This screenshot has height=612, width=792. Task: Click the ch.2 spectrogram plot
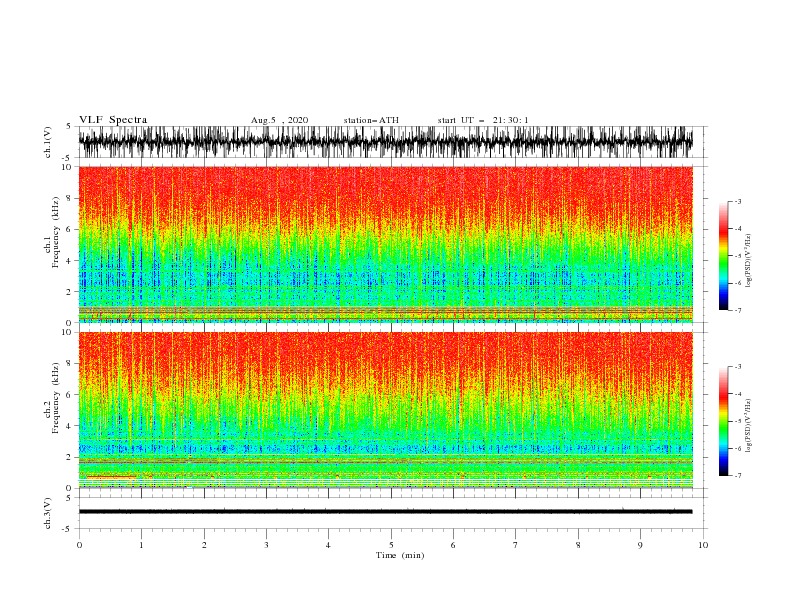pyautogui.click(x=385, y=410)
